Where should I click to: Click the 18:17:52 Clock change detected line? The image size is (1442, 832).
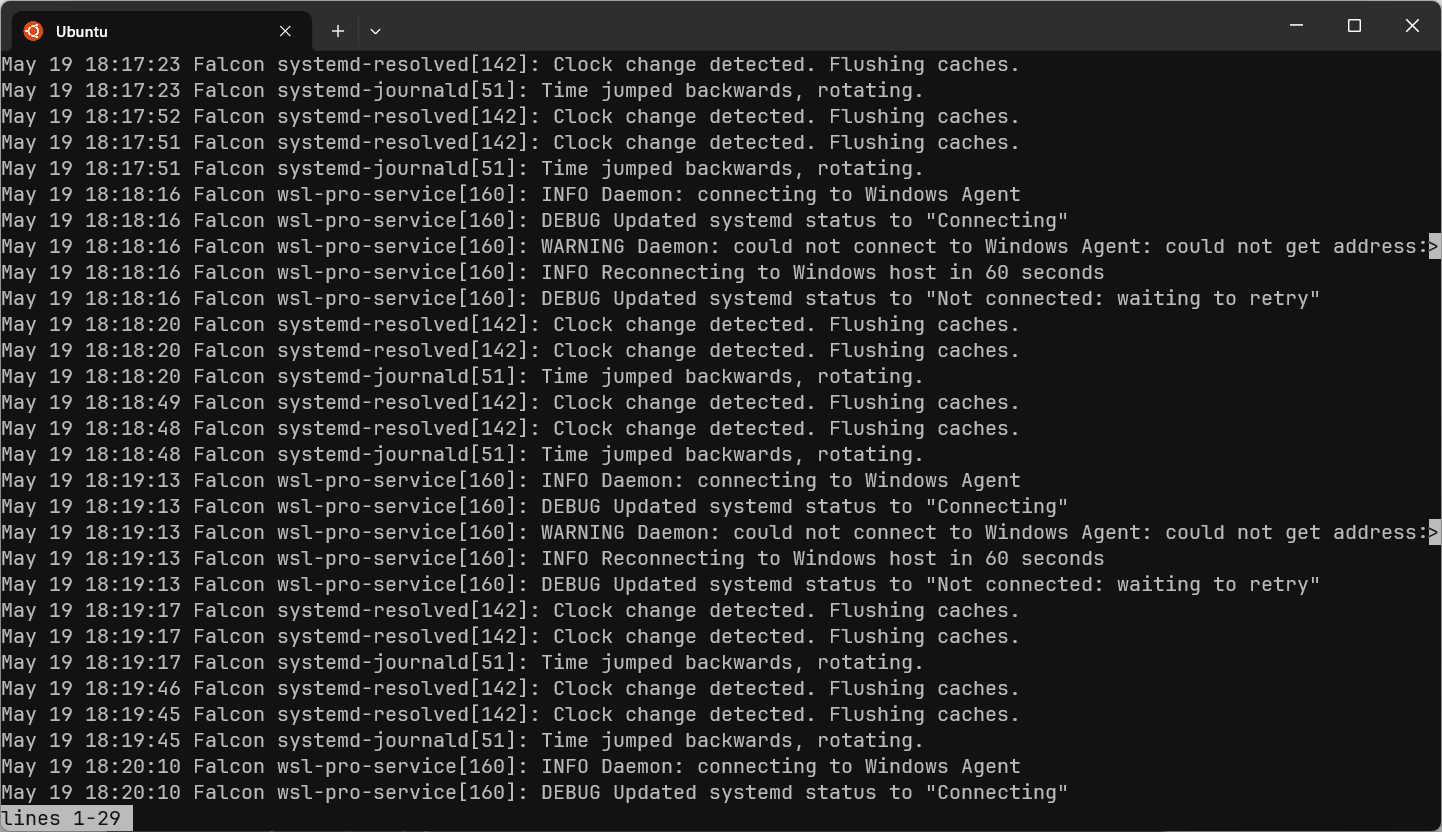tap(510, 116)
